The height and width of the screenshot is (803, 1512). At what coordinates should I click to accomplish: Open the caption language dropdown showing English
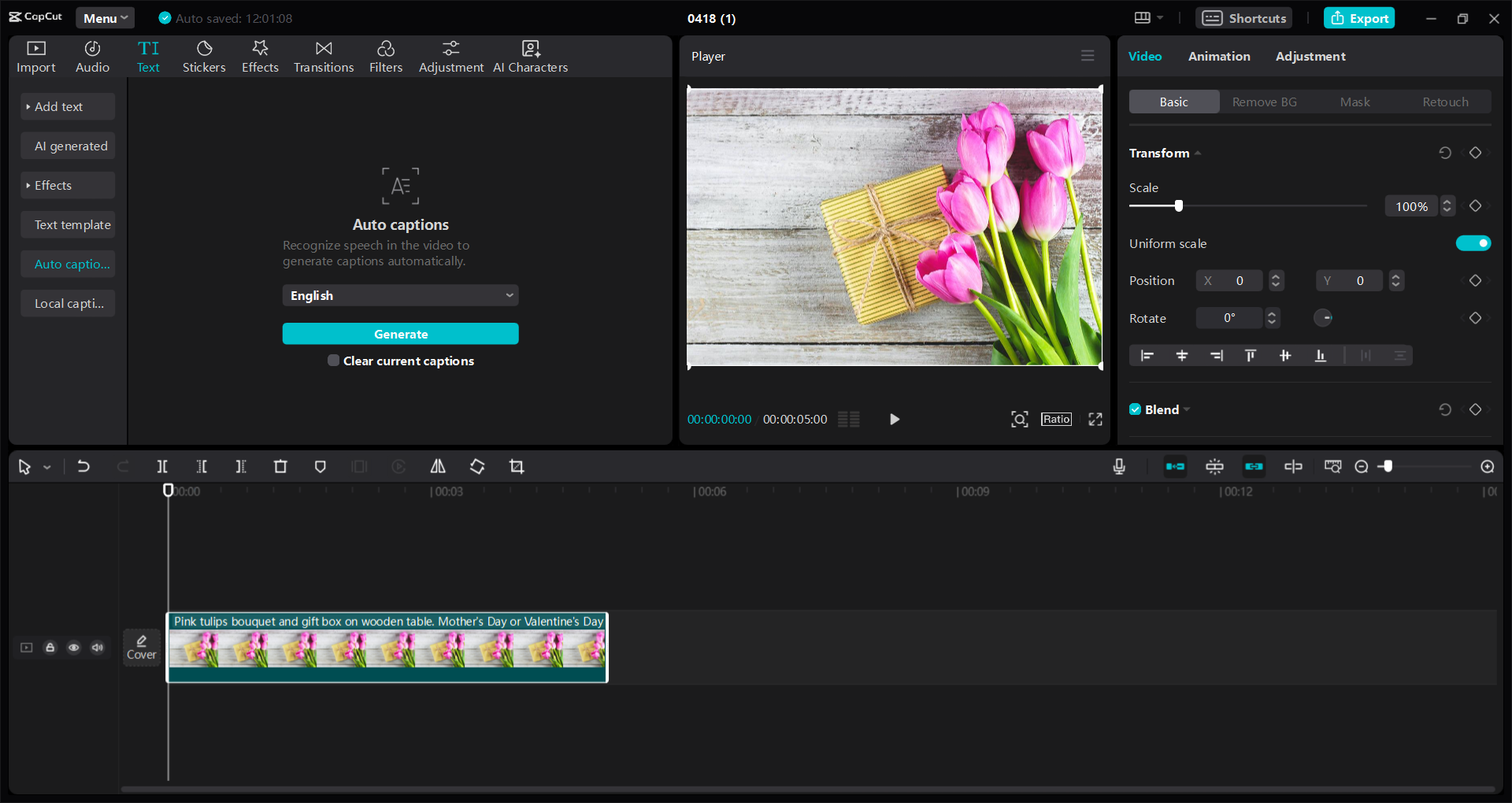click(x=400, y=295)
